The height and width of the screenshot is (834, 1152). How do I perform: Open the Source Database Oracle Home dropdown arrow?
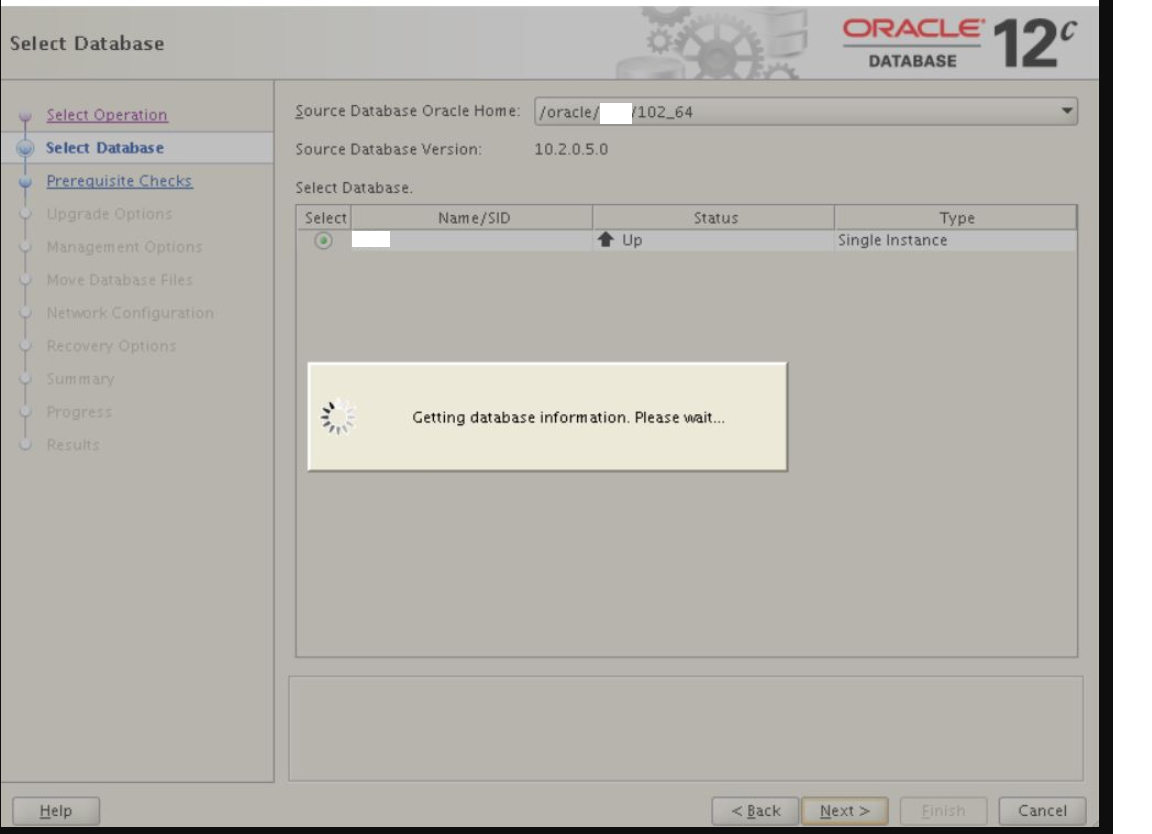click(1066, 112)
